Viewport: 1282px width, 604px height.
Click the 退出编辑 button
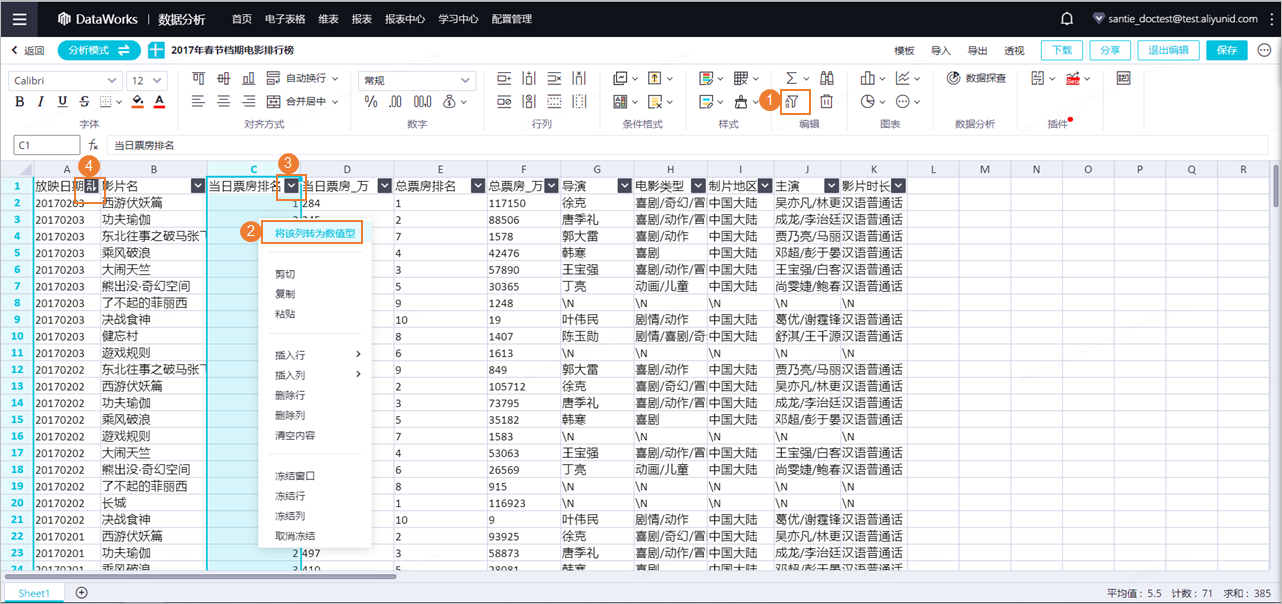1168,50
